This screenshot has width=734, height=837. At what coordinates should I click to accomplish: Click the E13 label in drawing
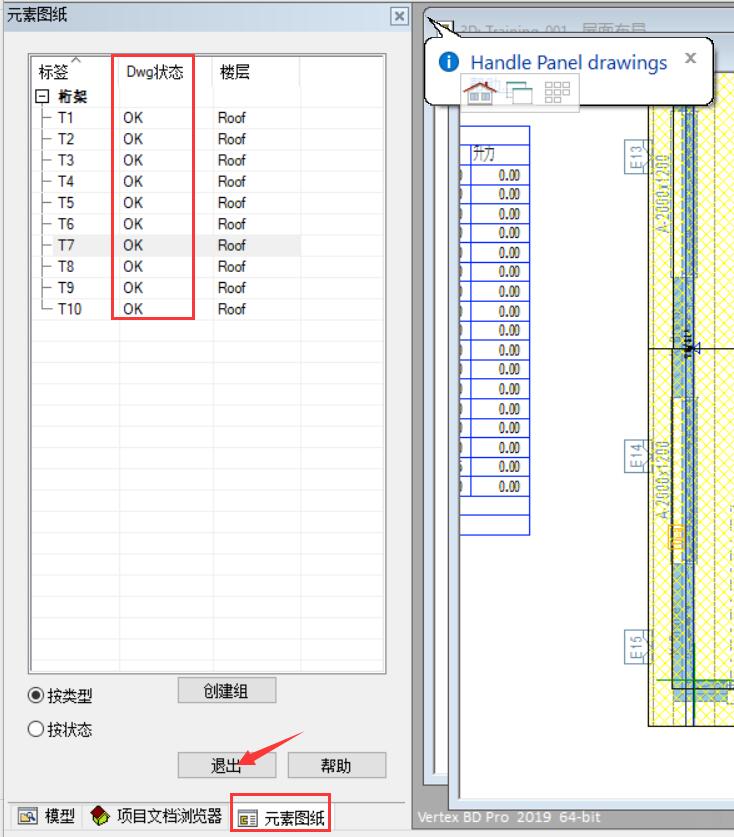[636, 157]
